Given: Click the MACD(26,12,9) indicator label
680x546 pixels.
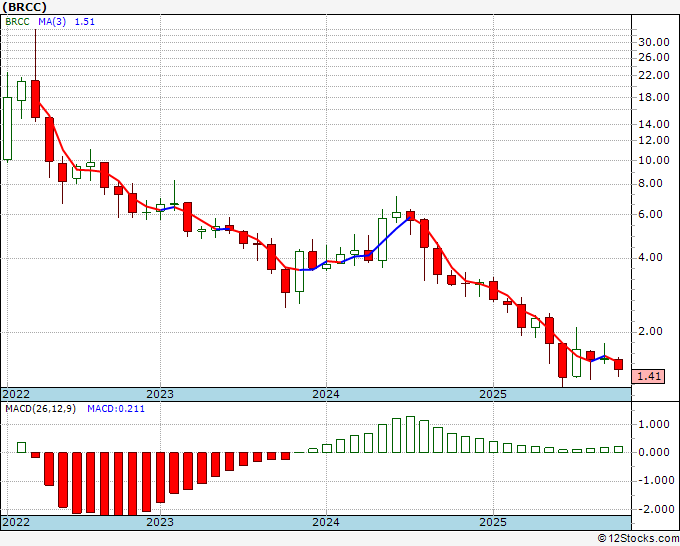Looking at the screenshot, I should 40,409.
